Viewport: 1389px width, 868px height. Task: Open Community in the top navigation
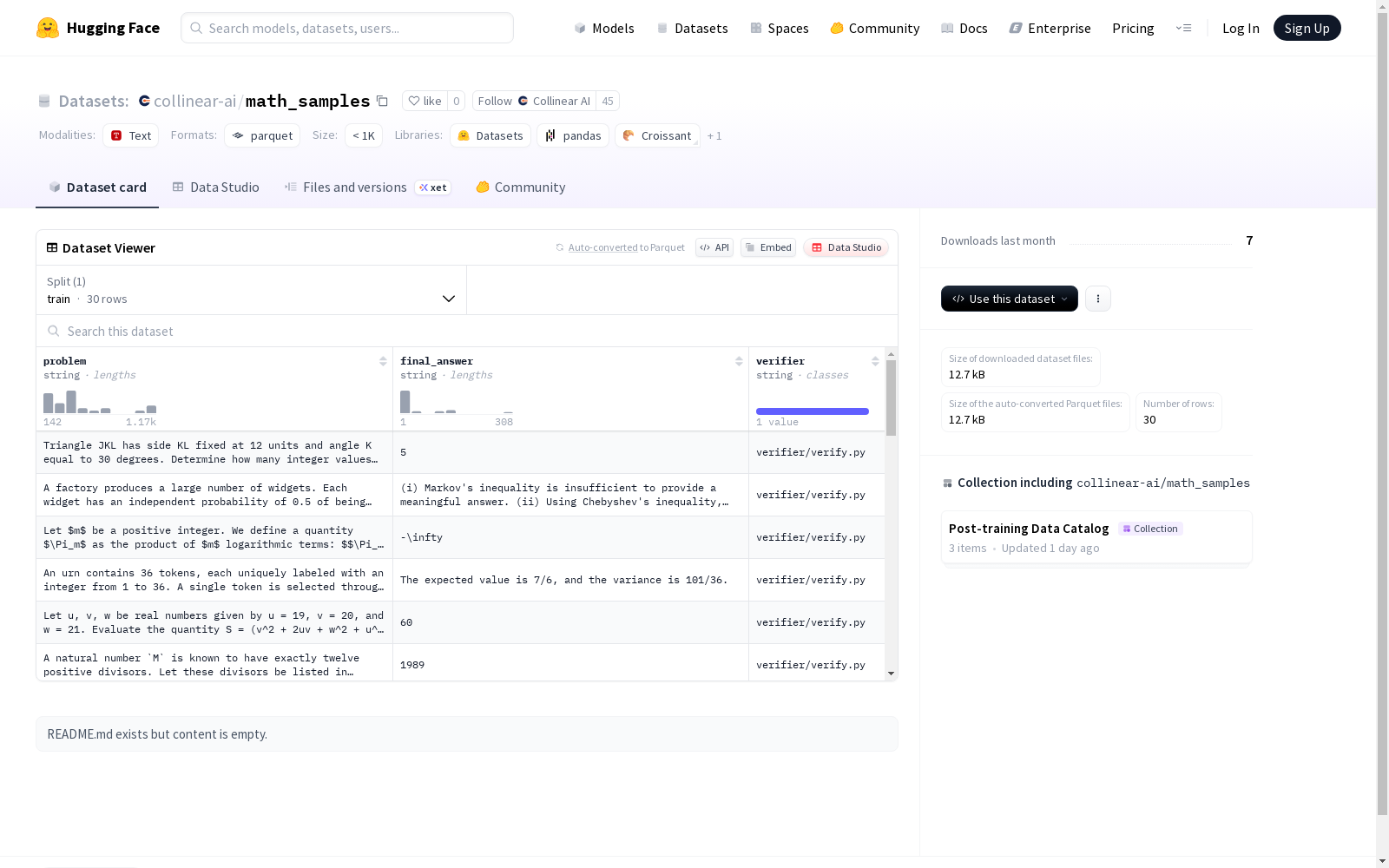click(875, 28)
